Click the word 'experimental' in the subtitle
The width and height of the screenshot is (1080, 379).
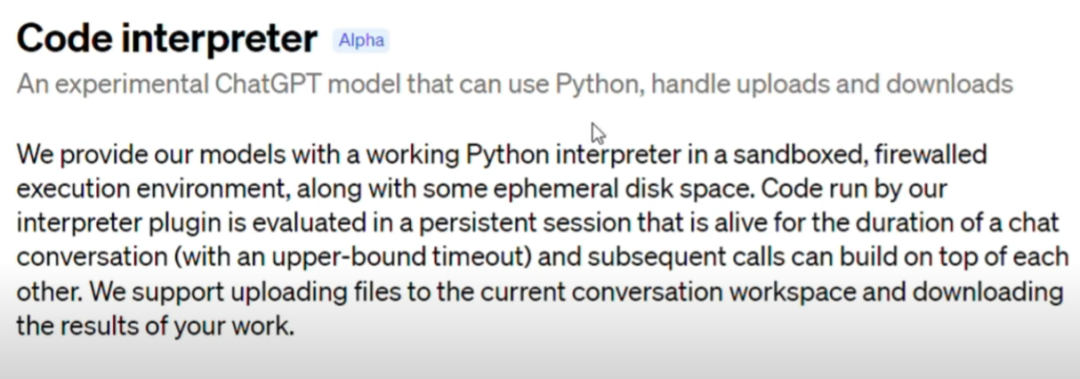131,84
